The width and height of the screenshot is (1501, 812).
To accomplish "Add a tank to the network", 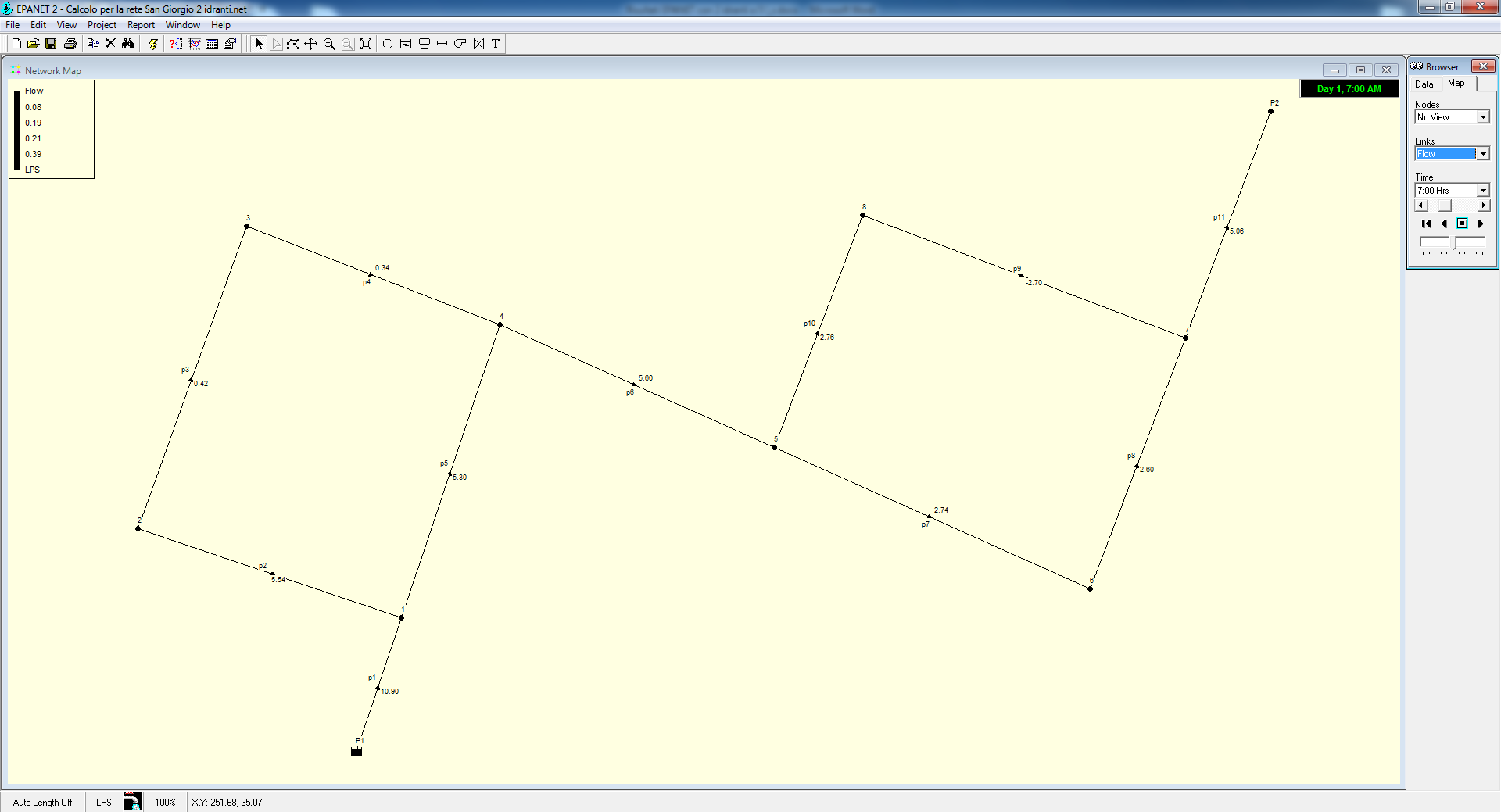I will coord(425,44).
